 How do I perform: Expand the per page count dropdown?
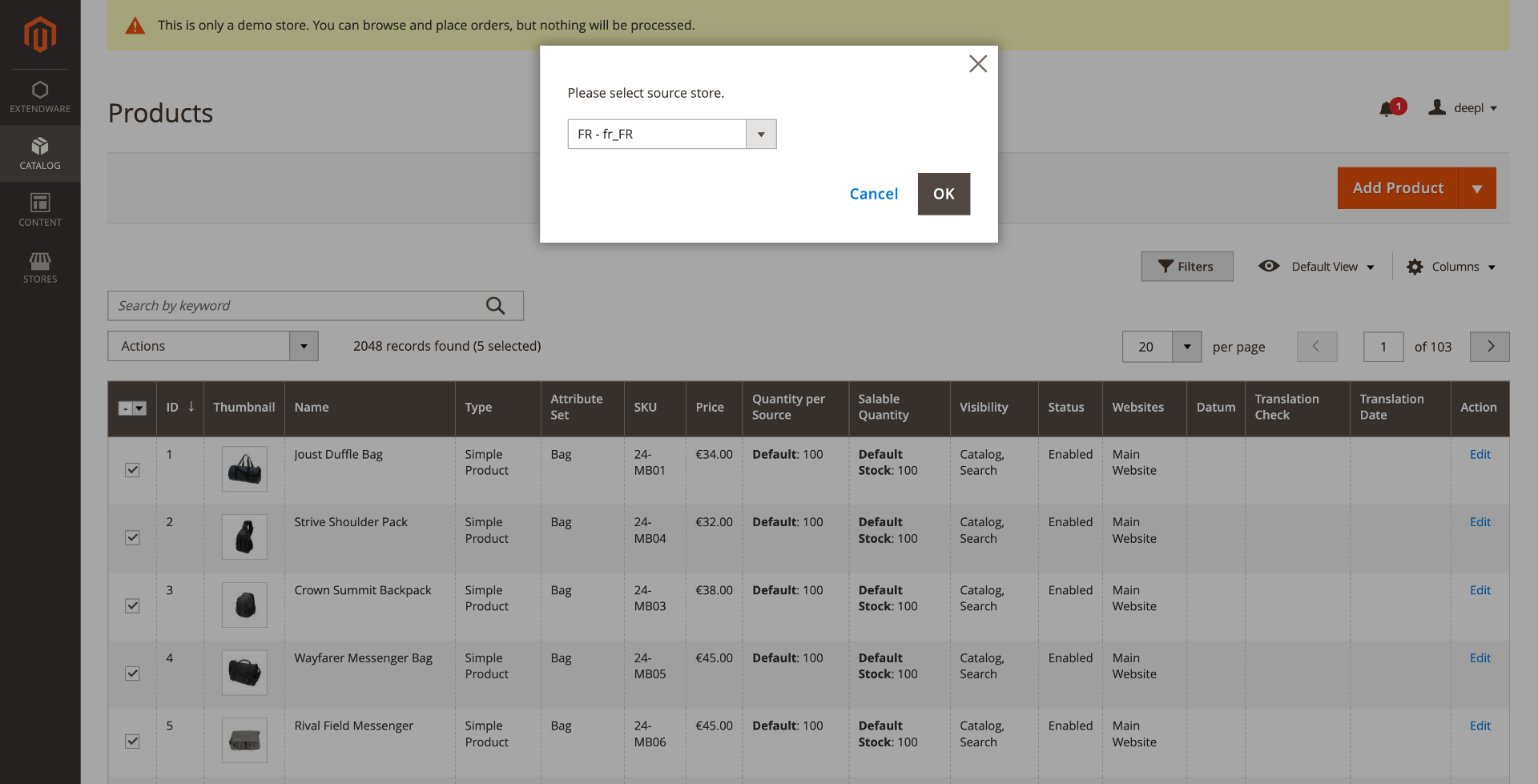pos(1186,347)
